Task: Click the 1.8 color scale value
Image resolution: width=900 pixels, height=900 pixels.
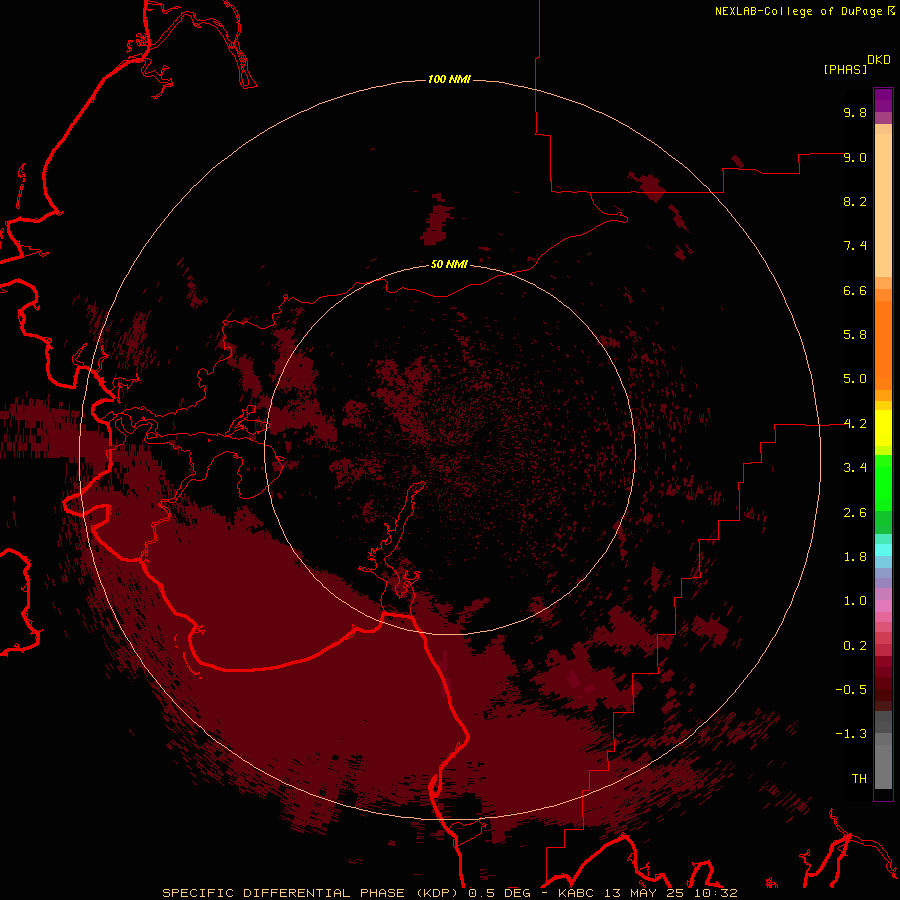Action: (x=855, y=557)
